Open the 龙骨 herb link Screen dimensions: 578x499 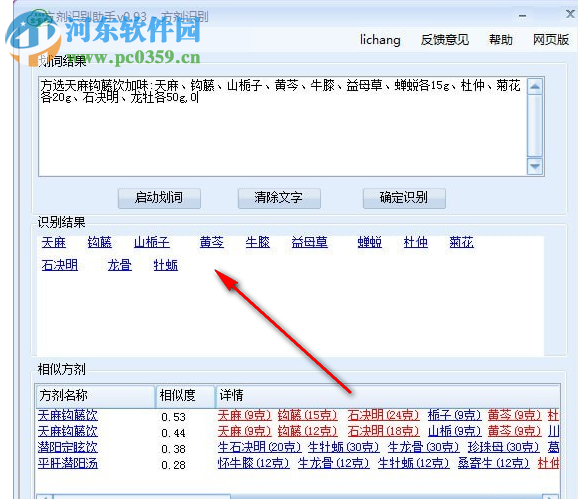pyautogui.click(x=119, y=265)
